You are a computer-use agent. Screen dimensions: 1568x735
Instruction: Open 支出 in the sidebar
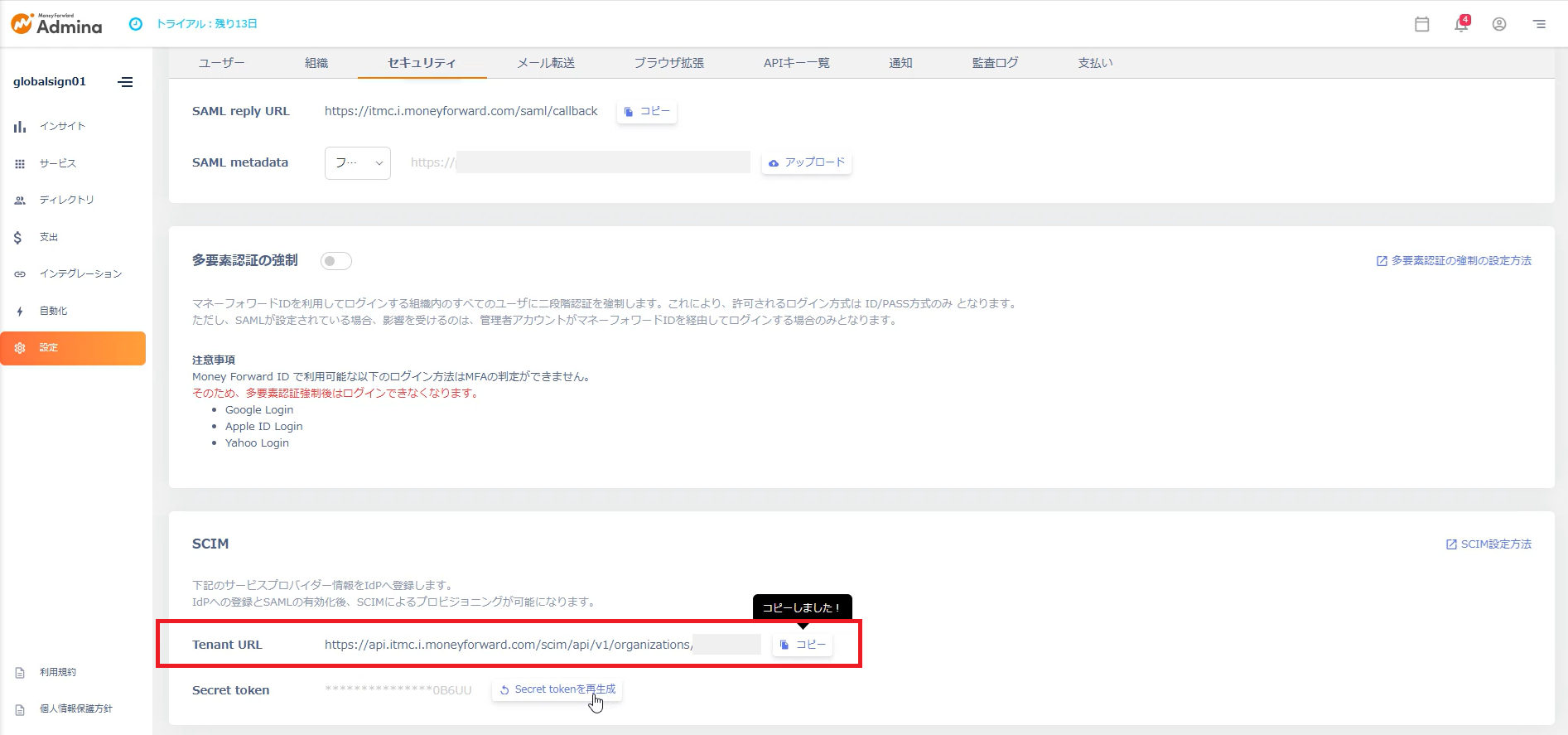pyautogui.click(x=73, y=237)
